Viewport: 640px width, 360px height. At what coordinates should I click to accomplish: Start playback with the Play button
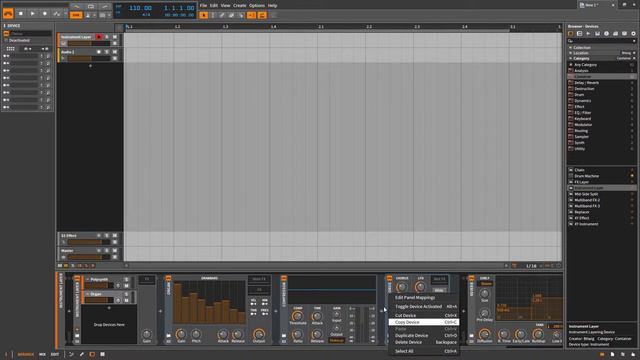(33, 13)
